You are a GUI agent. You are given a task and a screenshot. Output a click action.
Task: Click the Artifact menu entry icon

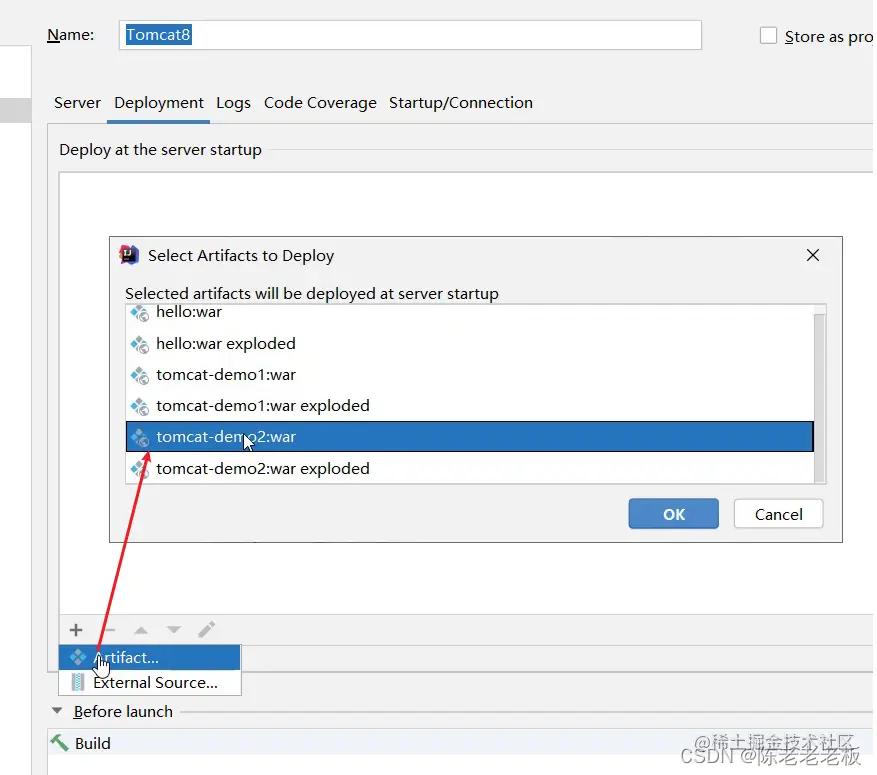click(x=78, y=657)
